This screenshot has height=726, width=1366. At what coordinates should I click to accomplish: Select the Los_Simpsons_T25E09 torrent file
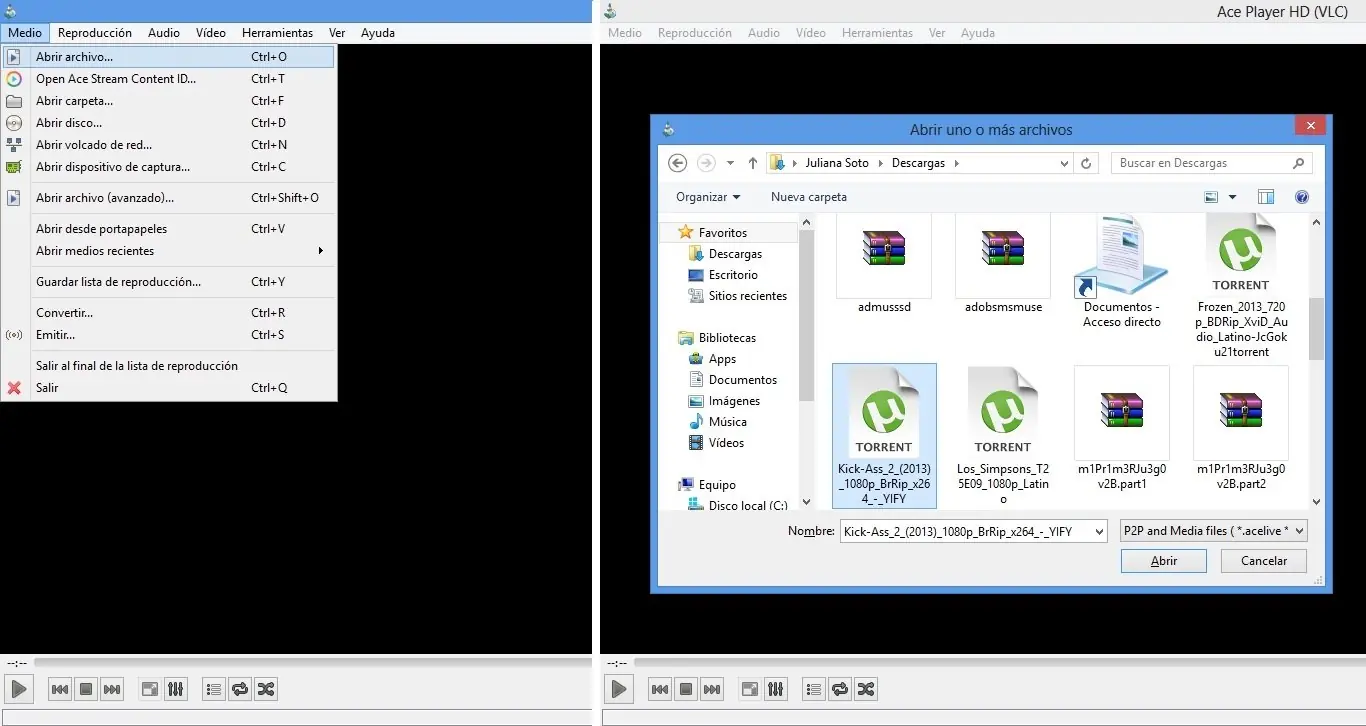1003,434
